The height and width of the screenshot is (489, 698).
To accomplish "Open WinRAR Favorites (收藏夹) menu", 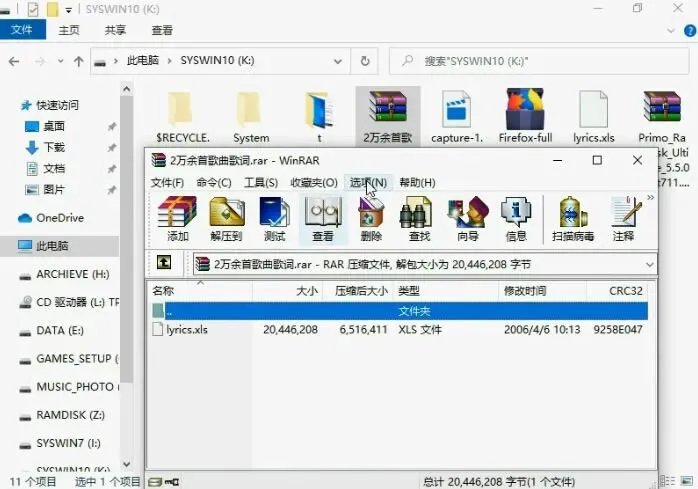I will [314, 183].
